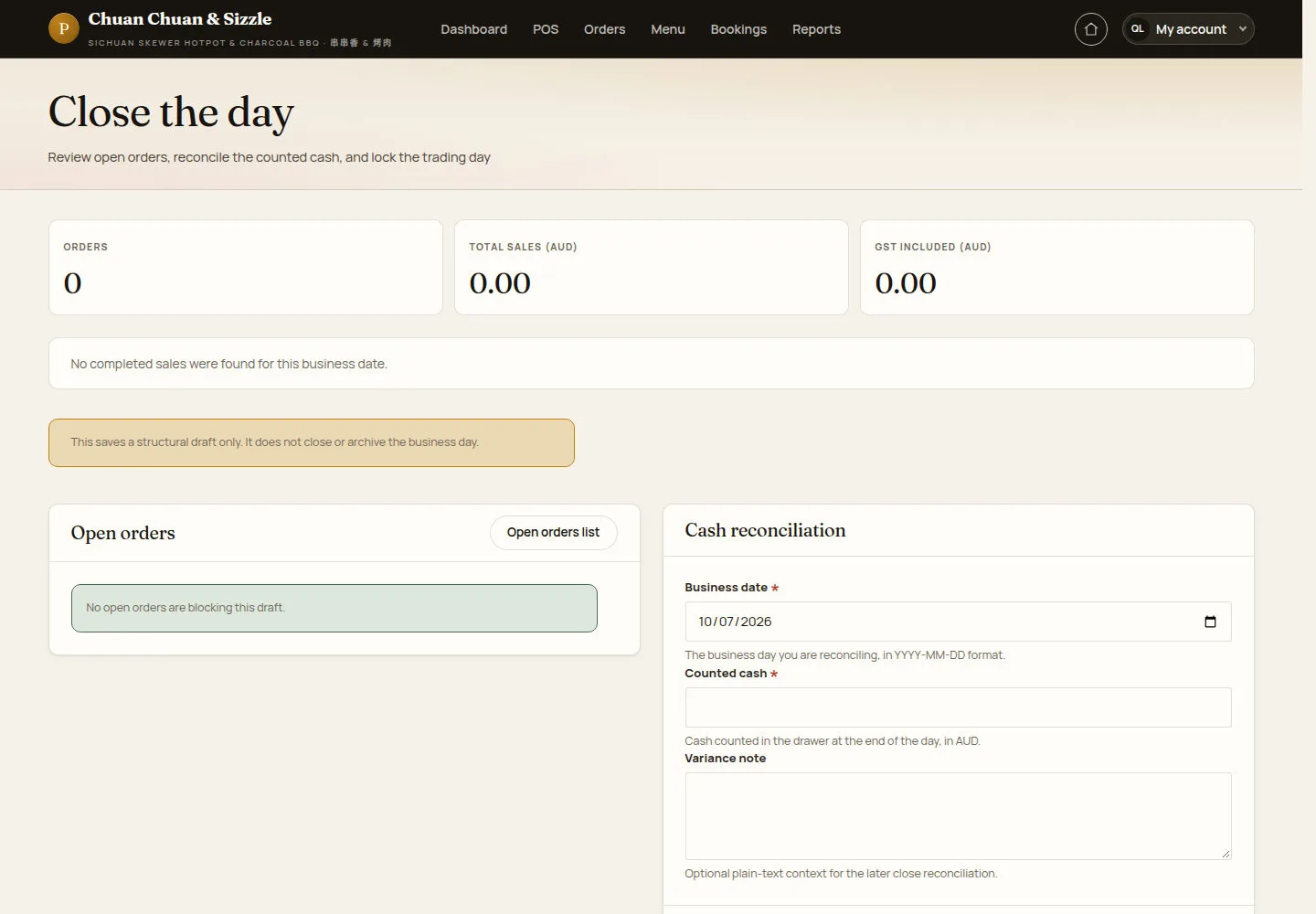Image resolution: width=1316 pixels, height=914 pixels.
Task: Click the QL account avatar
Action: 1138,29
